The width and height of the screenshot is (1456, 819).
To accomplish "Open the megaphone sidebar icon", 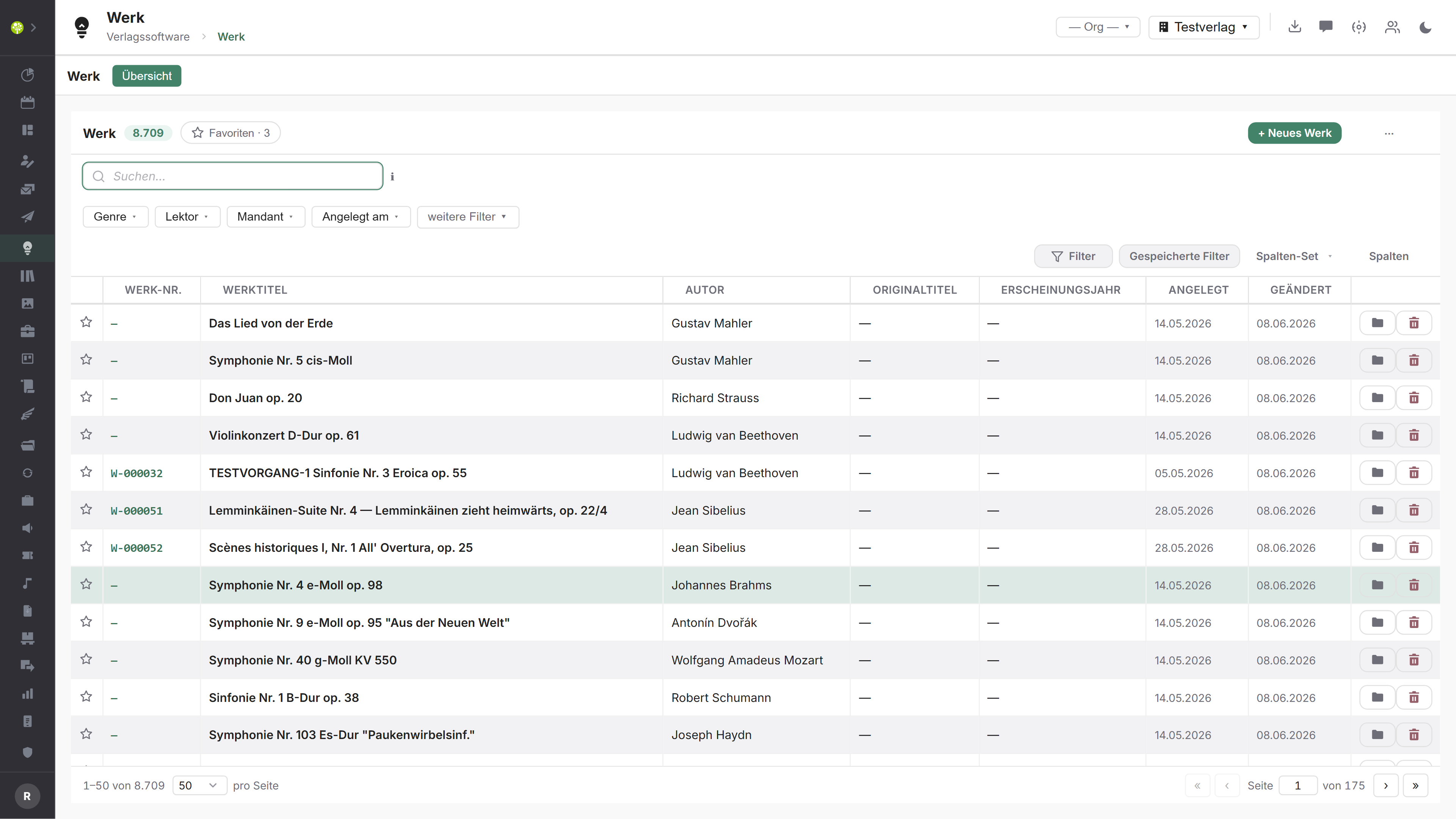I will coord(27,528).
